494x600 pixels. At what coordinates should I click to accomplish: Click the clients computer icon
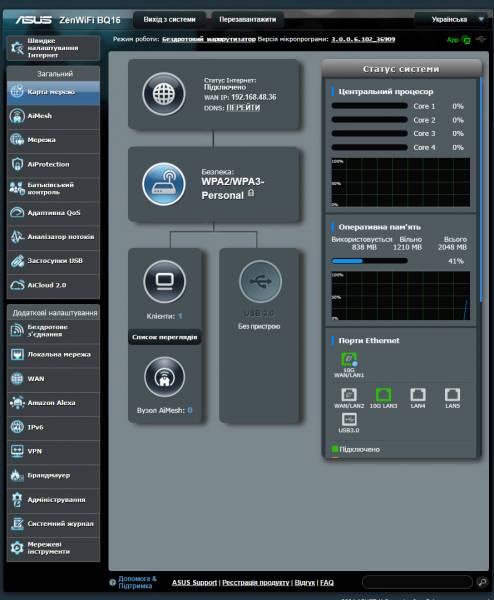click(165, 282)
